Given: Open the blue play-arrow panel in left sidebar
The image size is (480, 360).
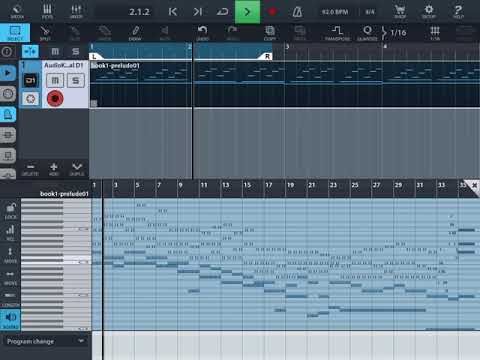Looking at the screenshot, I should 8,73.
